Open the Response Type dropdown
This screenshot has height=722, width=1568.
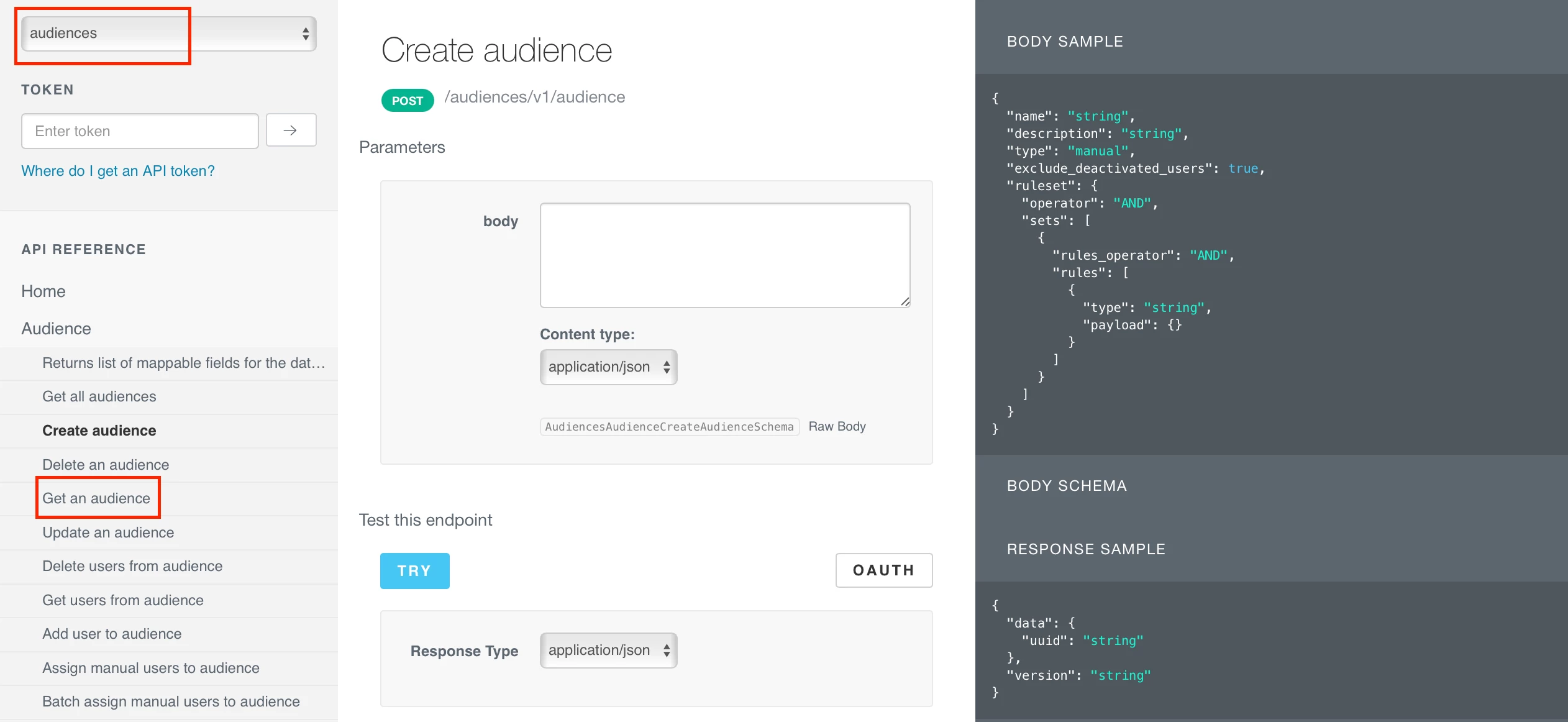608,651
